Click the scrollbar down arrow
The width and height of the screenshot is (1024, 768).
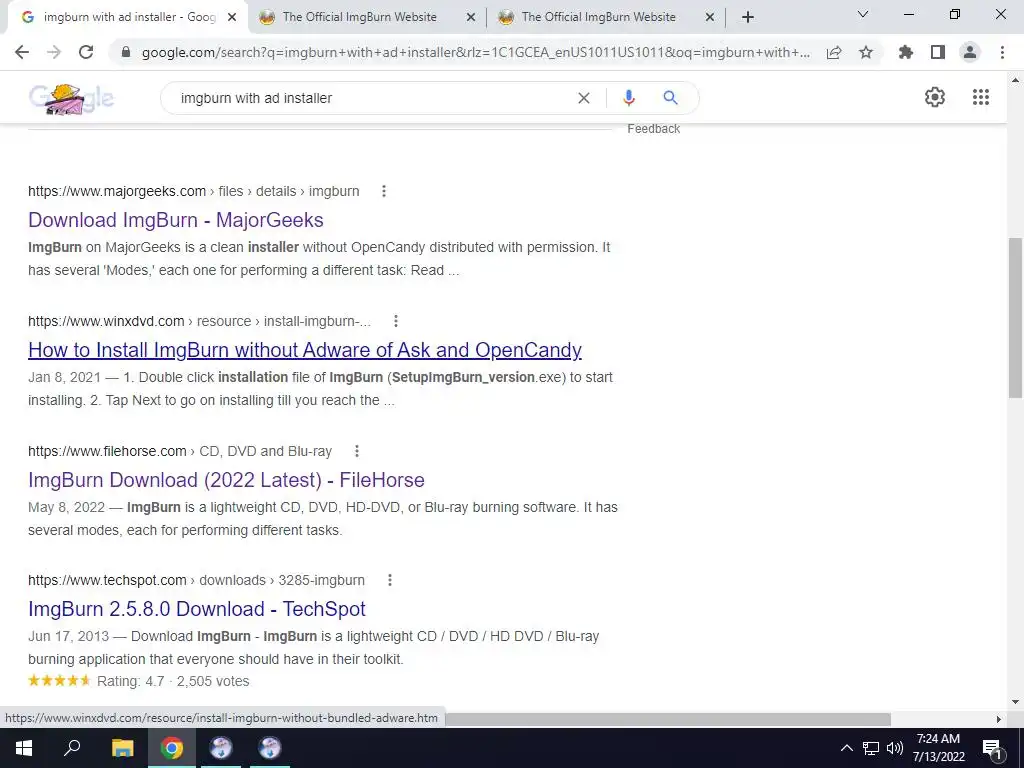[x=1016, y=703]
